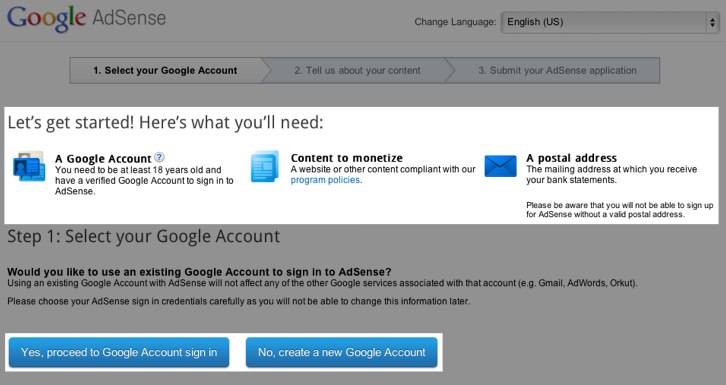Viewport: 726px width, 385px height.
Task: Click the Change Language label
Action: pyautogui.click(x=455, y=22)
